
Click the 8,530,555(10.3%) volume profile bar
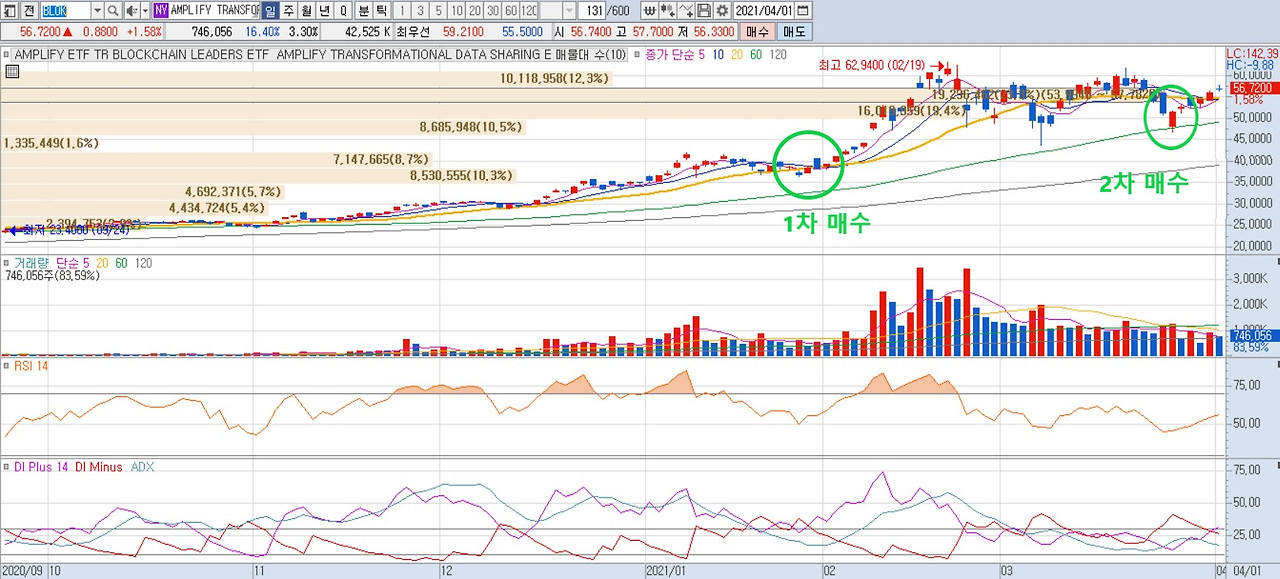pos(257,175)
